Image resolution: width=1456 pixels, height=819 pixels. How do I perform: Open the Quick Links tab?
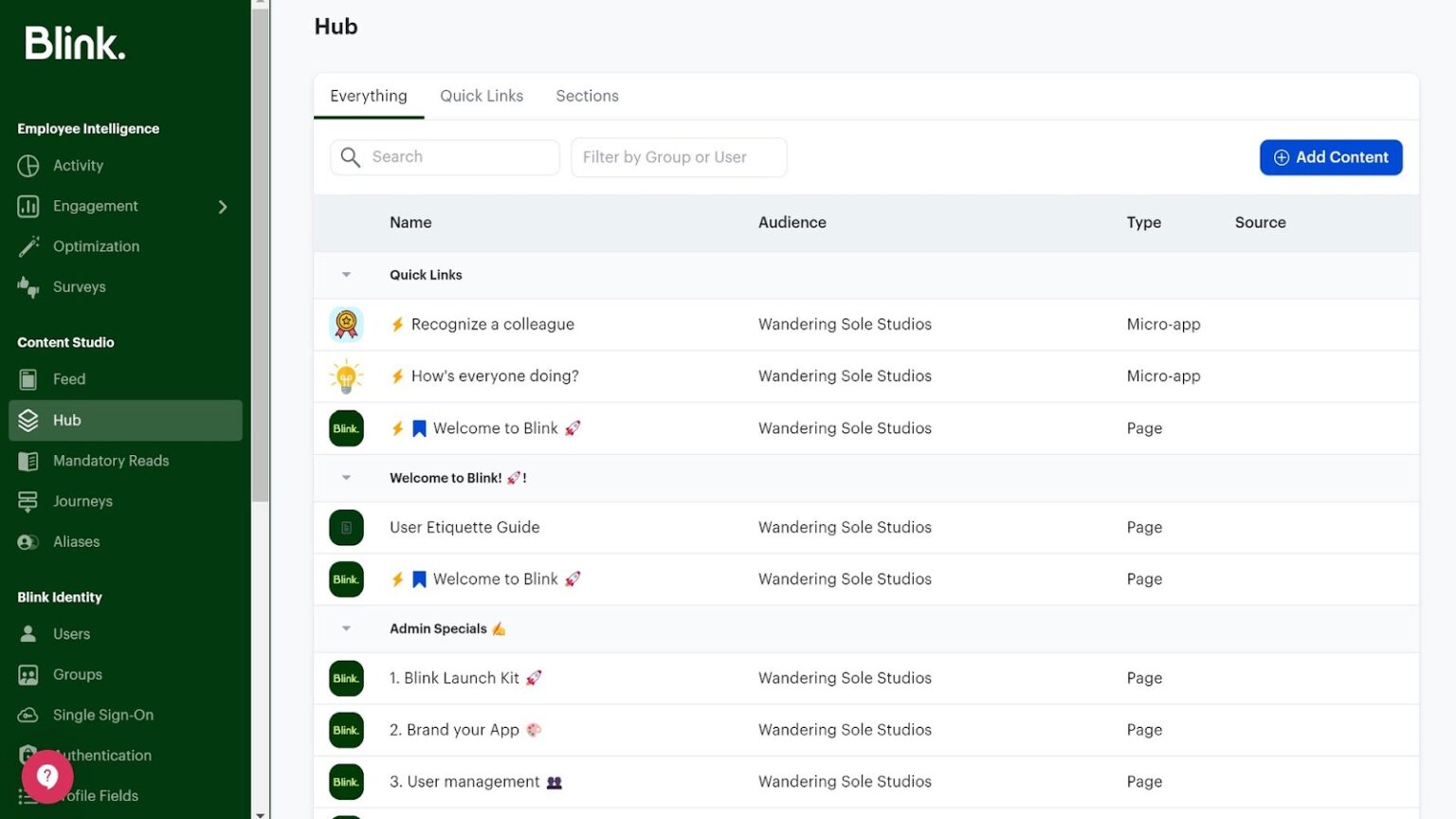pyautogui.click(x=482, y=96)
